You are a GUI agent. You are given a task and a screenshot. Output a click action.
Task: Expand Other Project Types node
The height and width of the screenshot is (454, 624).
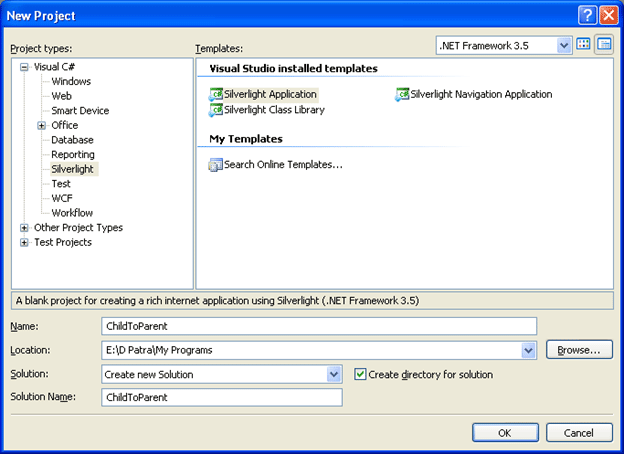pos(24,228)
